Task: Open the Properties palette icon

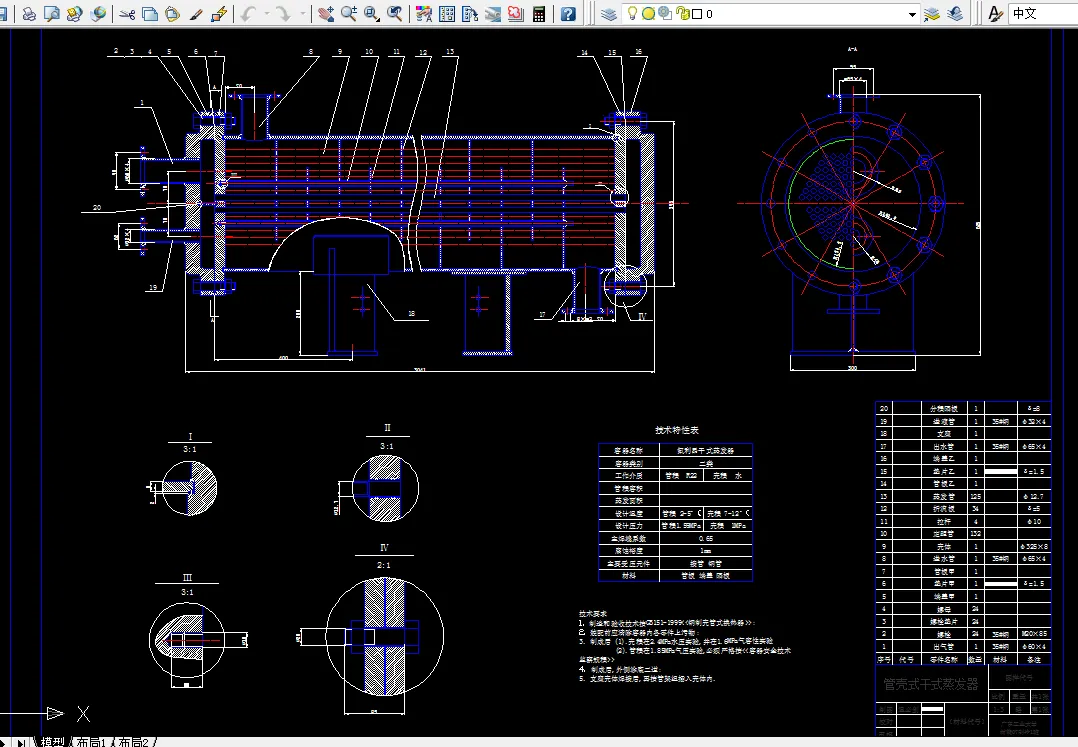Action: click(424, 13)
